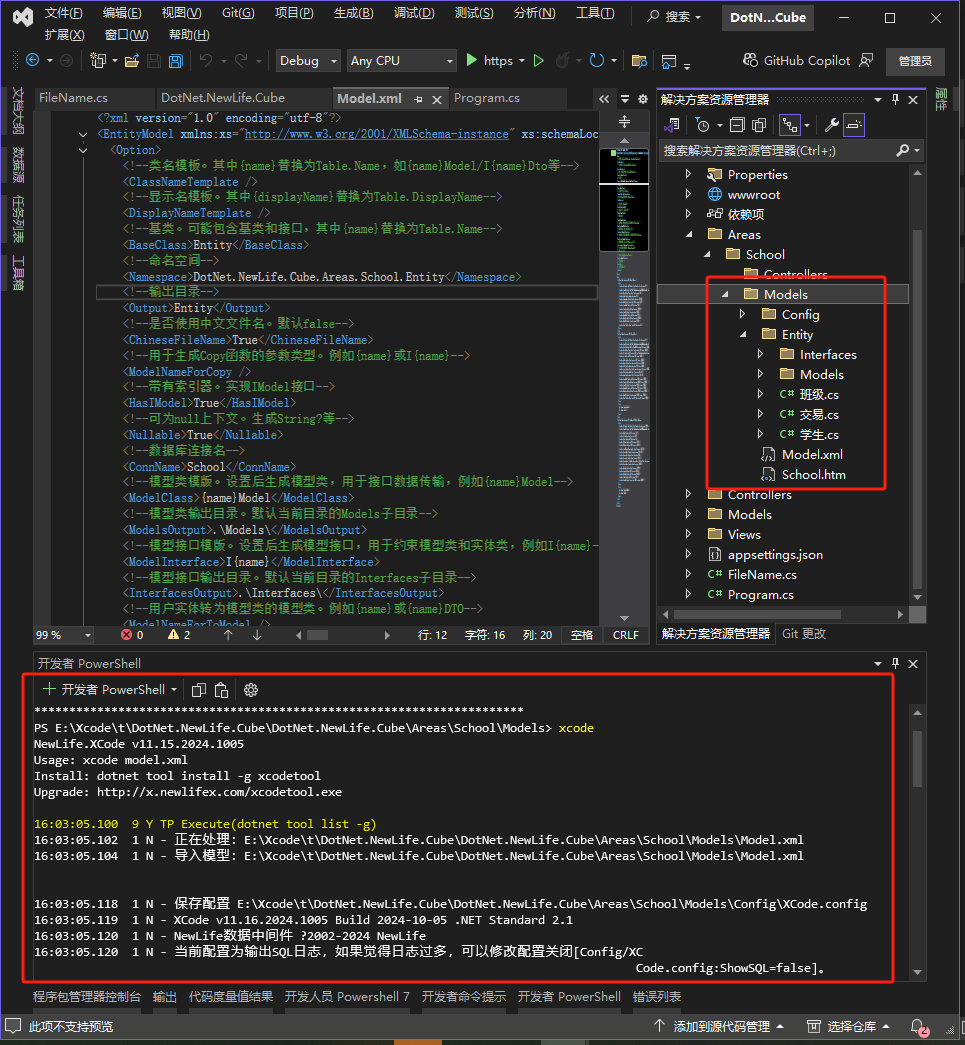The width and height of the screenshot is (965, 1045).
Task: Click the 管理员 button
Action: 914,61
